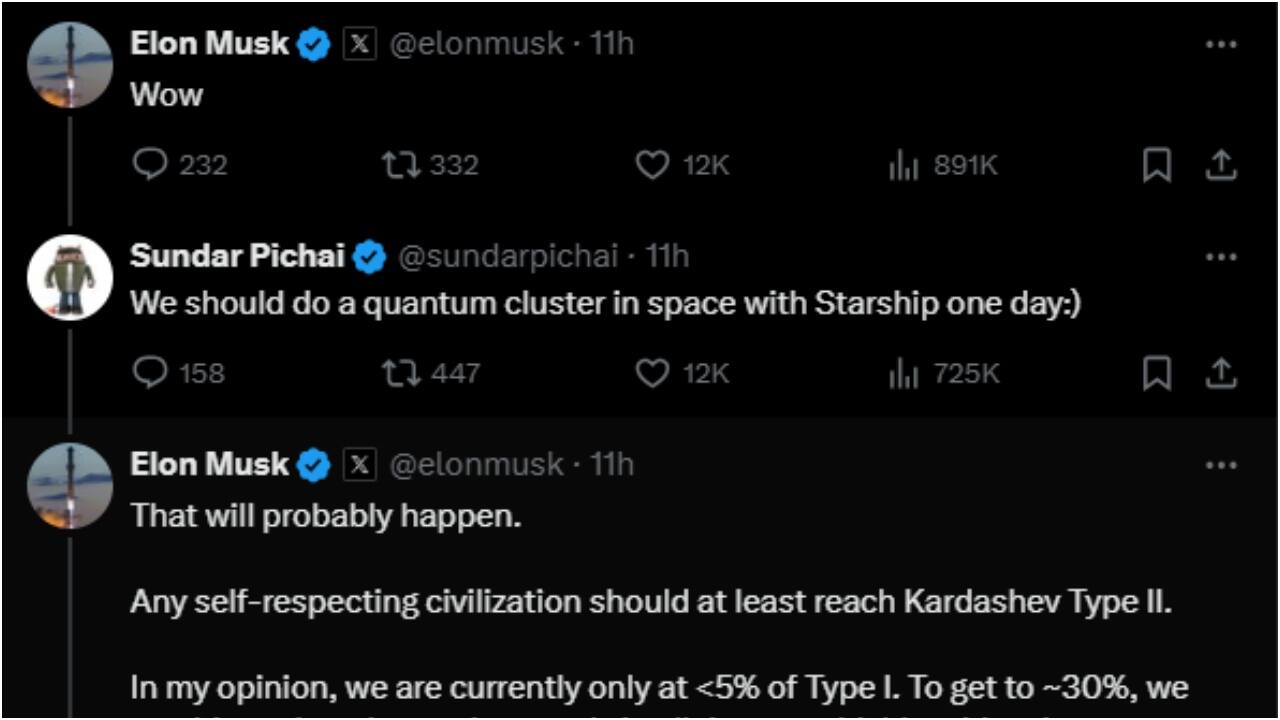Image resolution: width=1280 pixels, height=720 pixels.
Task: Open more options on Sundar Pichai's tweet
Action: pyautogui.click(x=1221, y=256)
